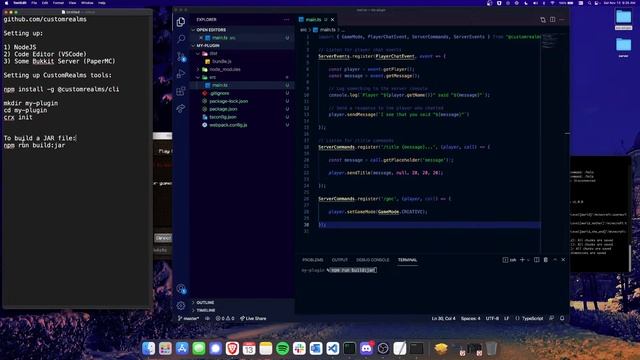Kill terminal with trash icon
This screenshot has height=360, width=640.
point(546,260)
